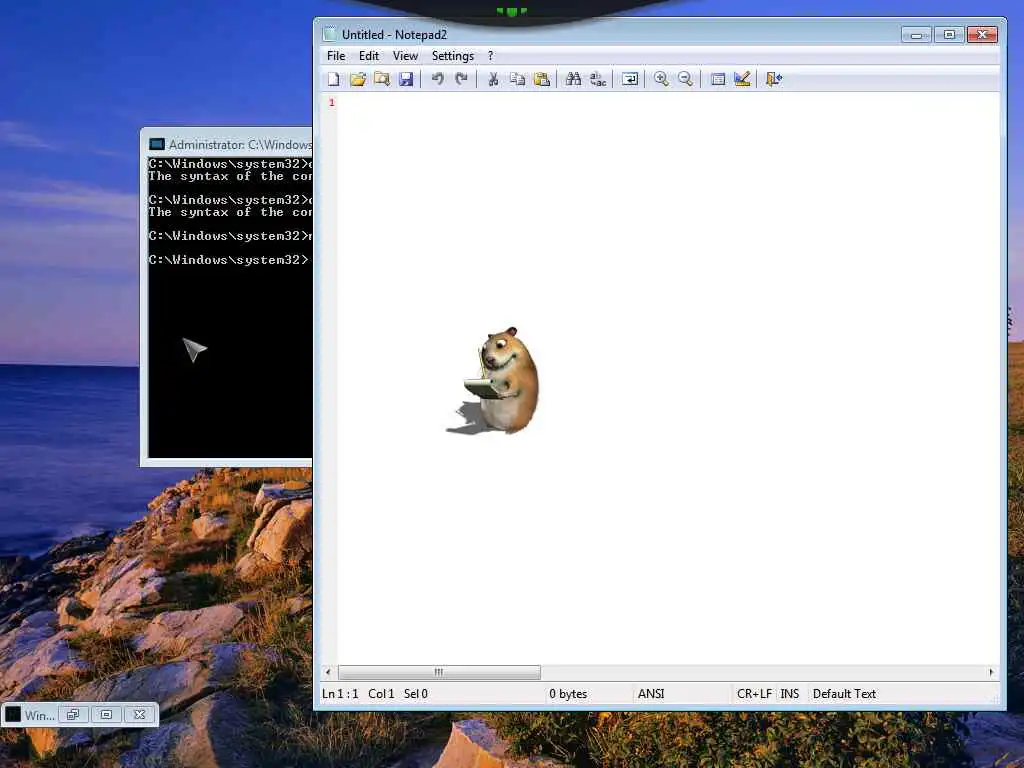The width and height of the screenshot is (1024, 768).
Task: Minimize the Notepad2 window
Action: 916,35
